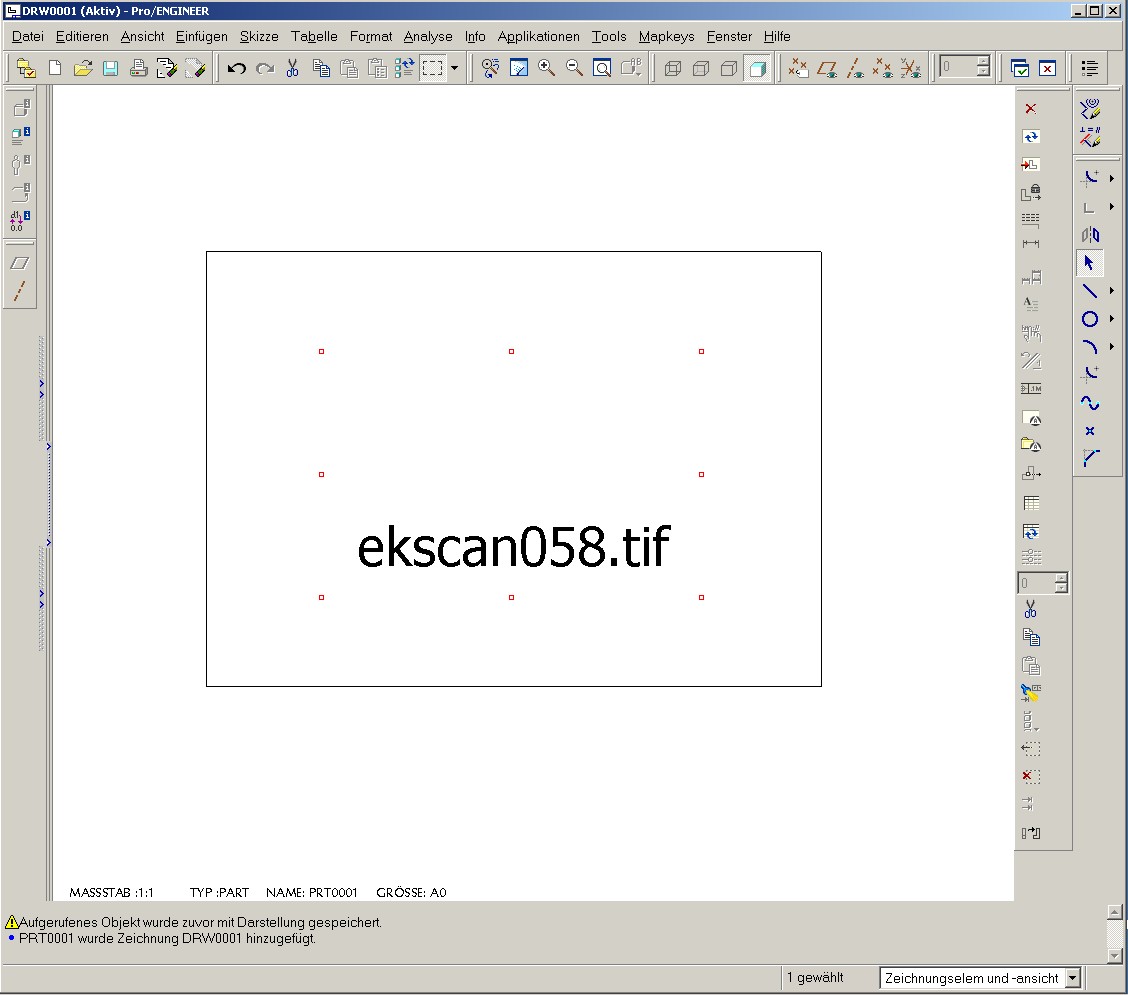The width and height of the screenshot is (1128, 995).
Task: Select the Line sketch tool
Action: pyautogui.click(x=1090, y=291)
